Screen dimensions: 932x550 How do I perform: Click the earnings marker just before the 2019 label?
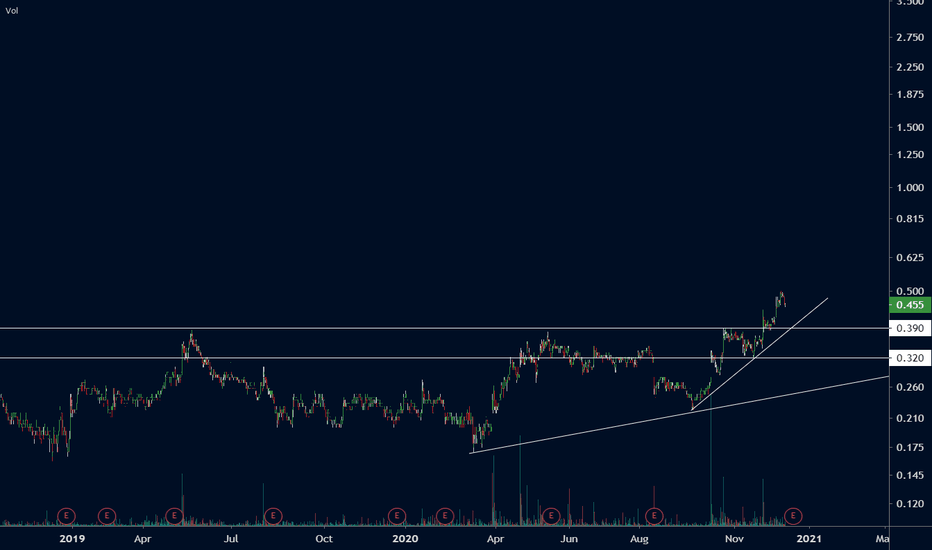(x=66, y=516)
